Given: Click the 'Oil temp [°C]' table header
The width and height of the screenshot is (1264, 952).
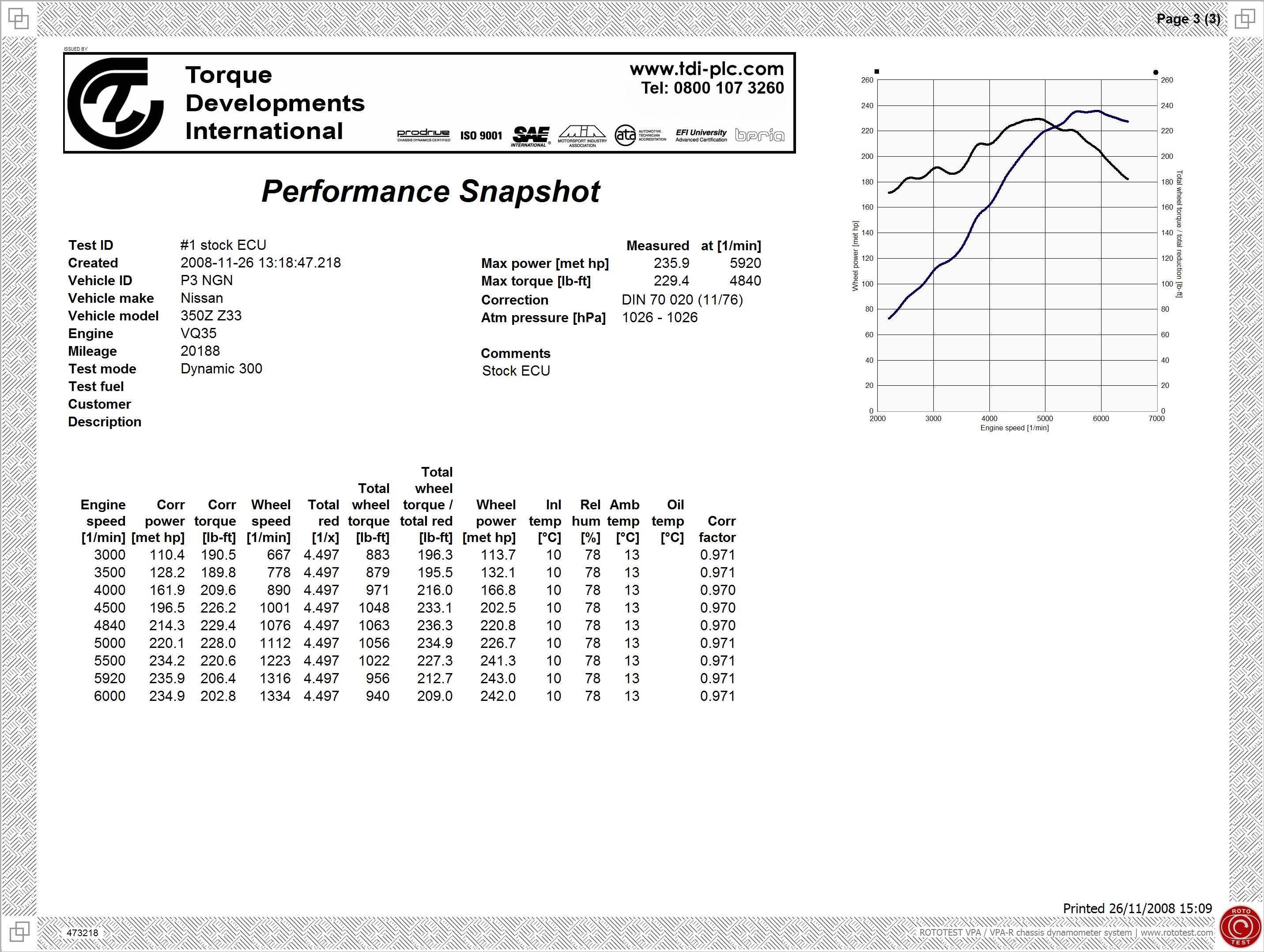Looking at the screenshot, I should 668,521.
